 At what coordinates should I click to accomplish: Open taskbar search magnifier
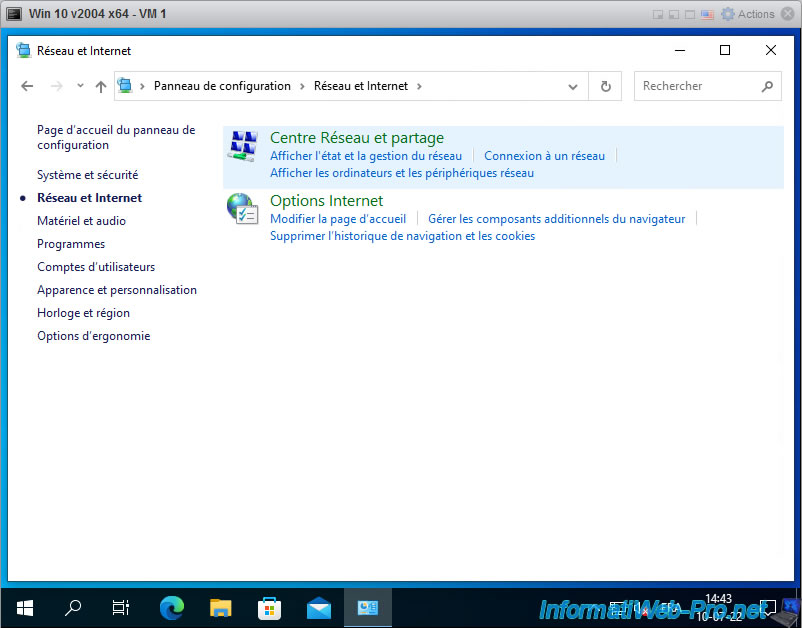(73, 608)
